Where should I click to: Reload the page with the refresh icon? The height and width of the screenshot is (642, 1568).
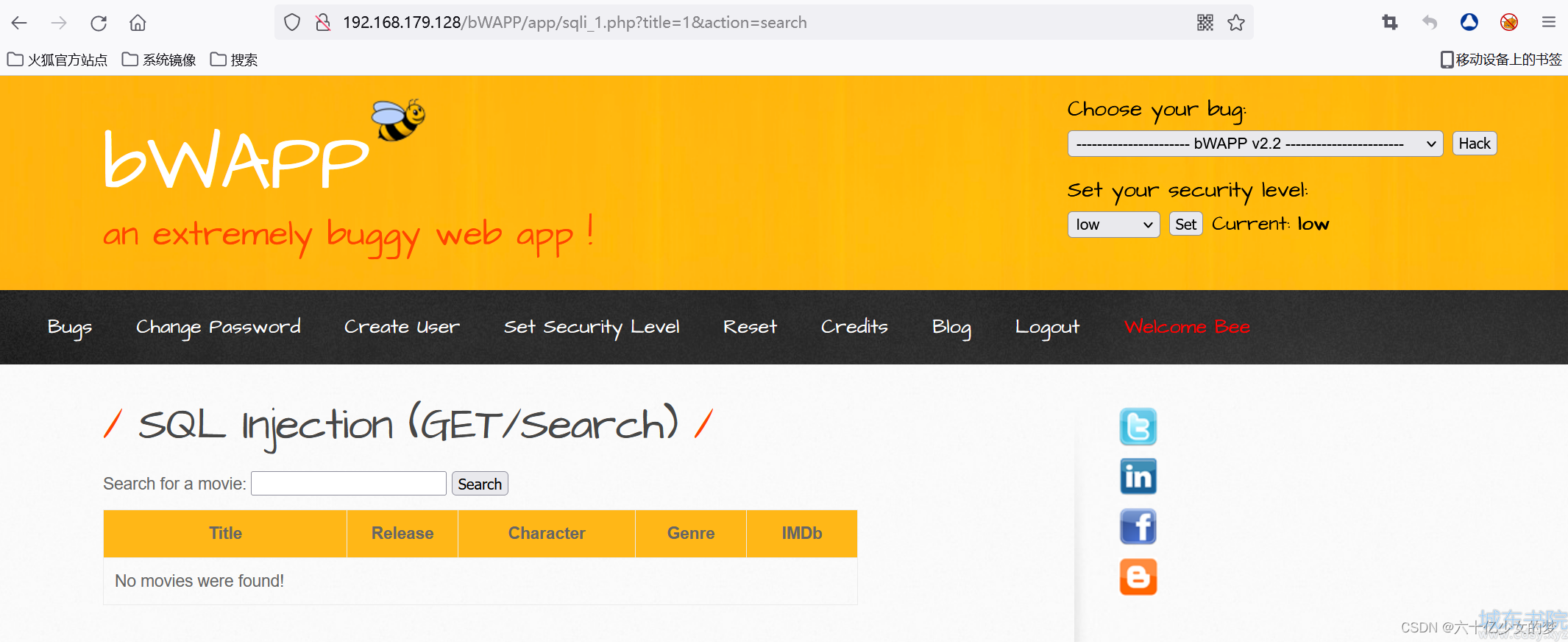[99, 23]
